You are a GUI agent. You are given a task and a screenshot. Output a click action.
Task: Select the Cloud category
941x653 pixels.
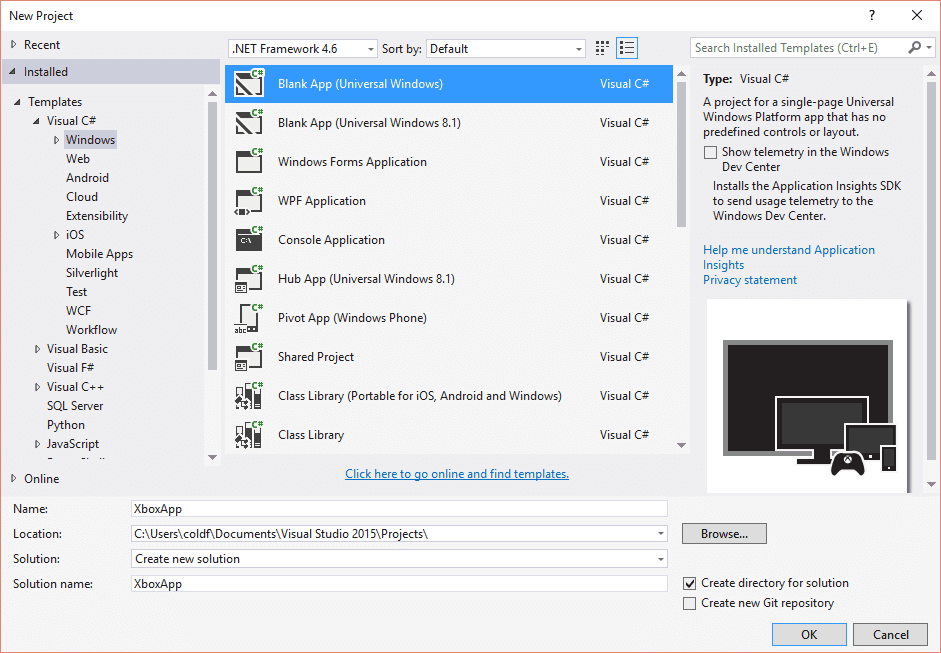point(82,197)
